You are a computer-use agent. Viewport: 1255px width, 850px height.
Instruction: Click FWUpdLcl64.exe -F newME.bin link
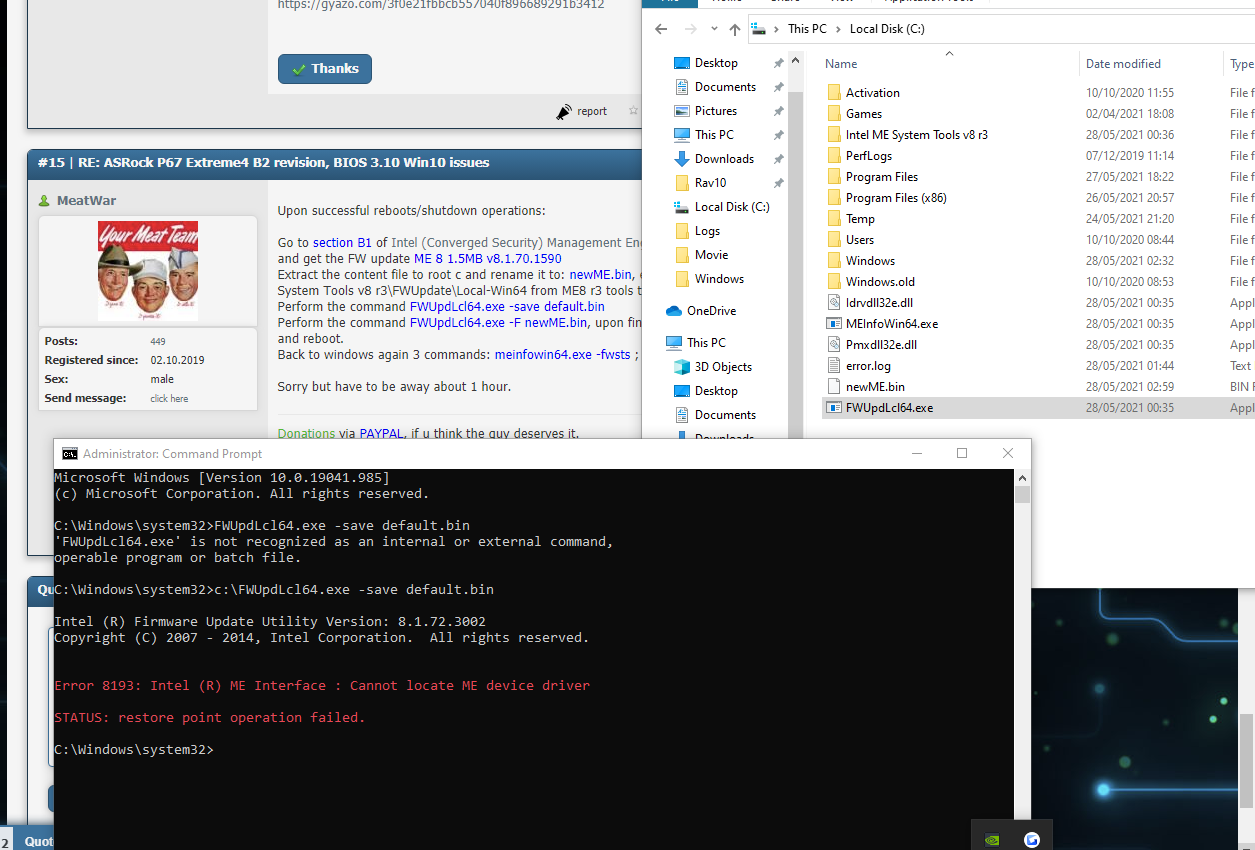[499, 323]
